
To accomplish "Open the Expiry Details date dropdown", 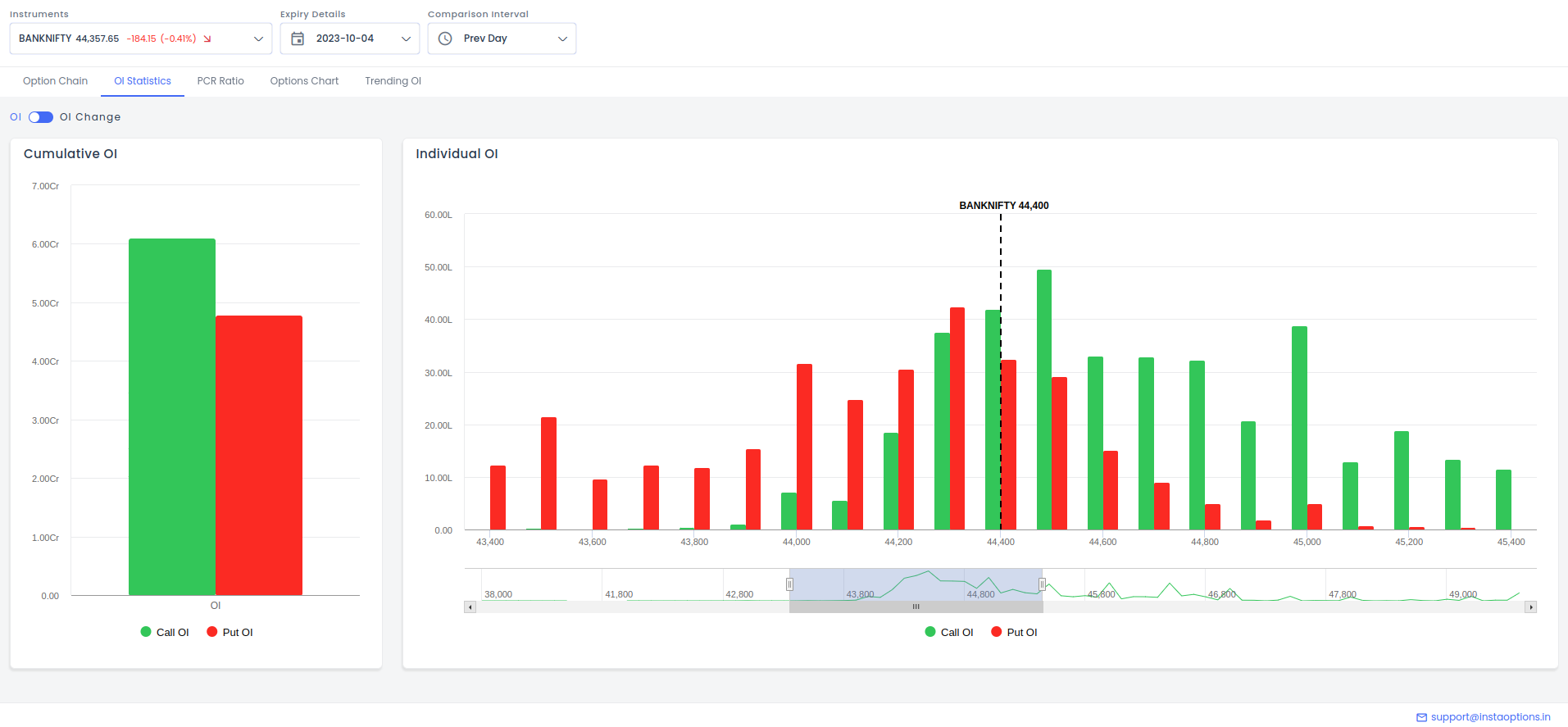I will tap(350, 39).
